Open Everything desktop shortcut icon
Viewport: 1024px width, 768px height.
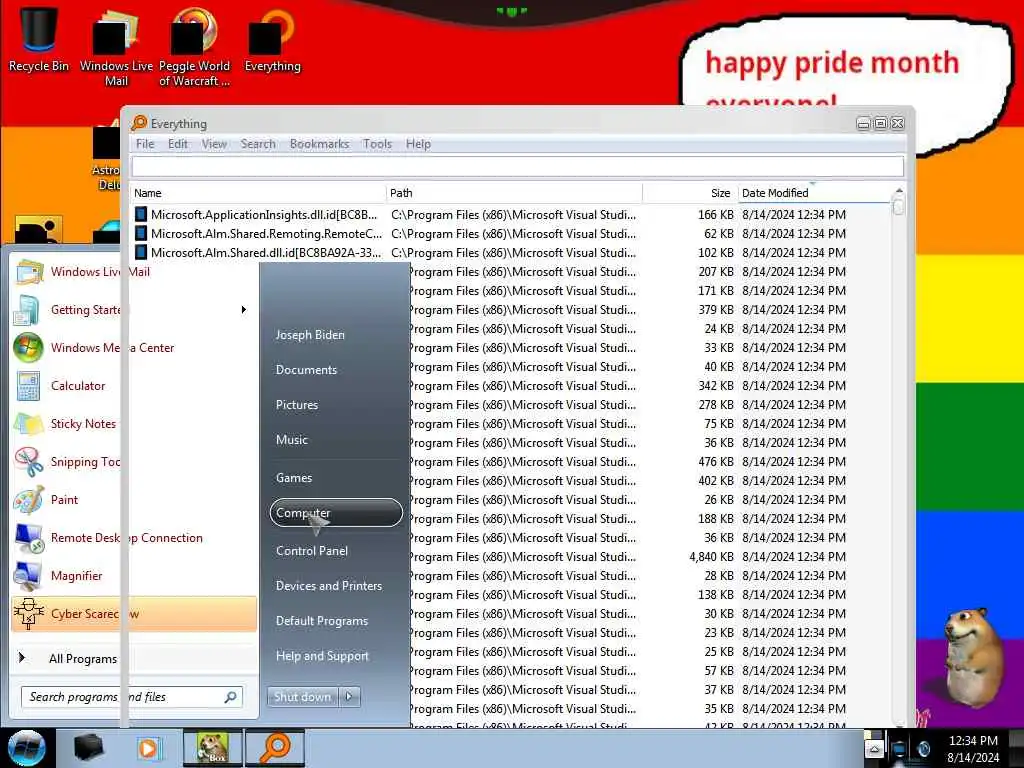pyautogui.click(x=272, y=39)
